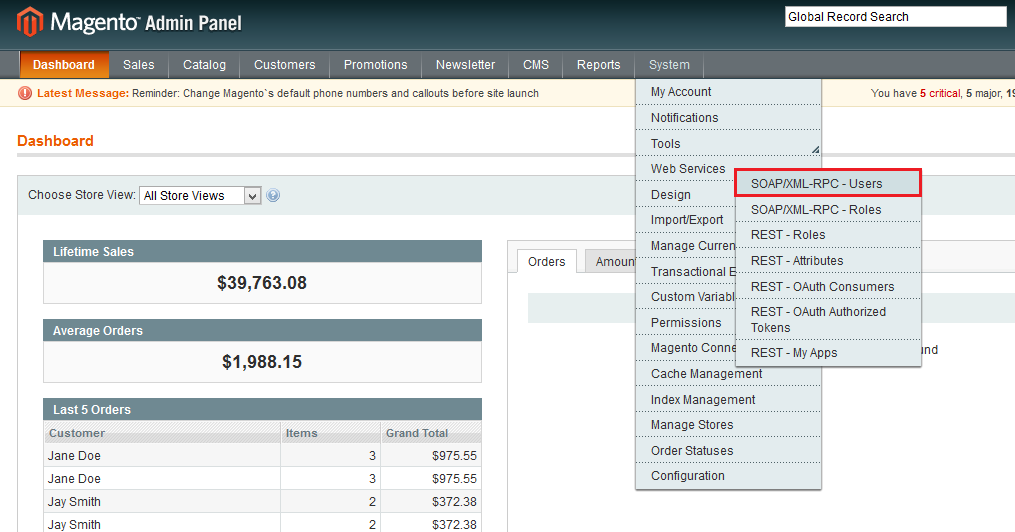Image resolution: width=1015 pixels, height=532 pixels.
Task: Choose REST - OAuth Authorized Tokens item
Action: pyautogui.click(x=828, y=320)
